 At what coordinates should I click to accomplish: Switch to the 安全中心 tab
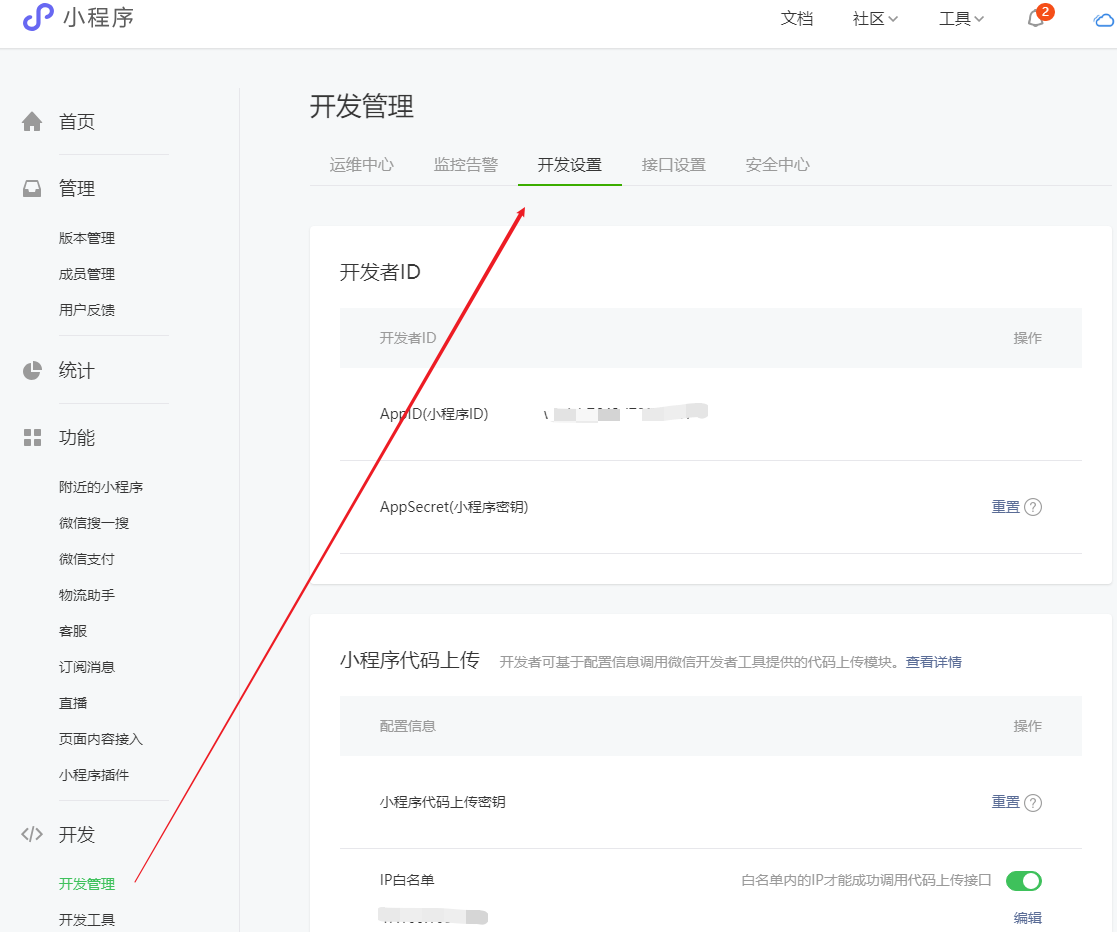(x=778, y=165)
